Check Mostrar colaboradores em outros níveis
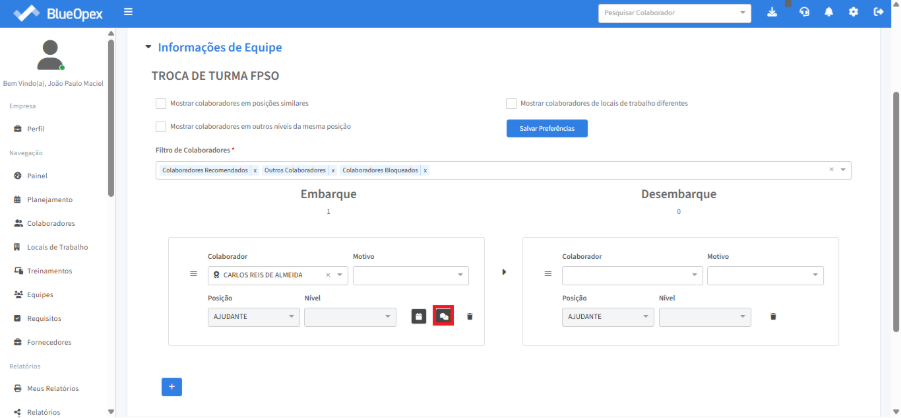This screenshot has width=901, height=418. click(160, 126)
